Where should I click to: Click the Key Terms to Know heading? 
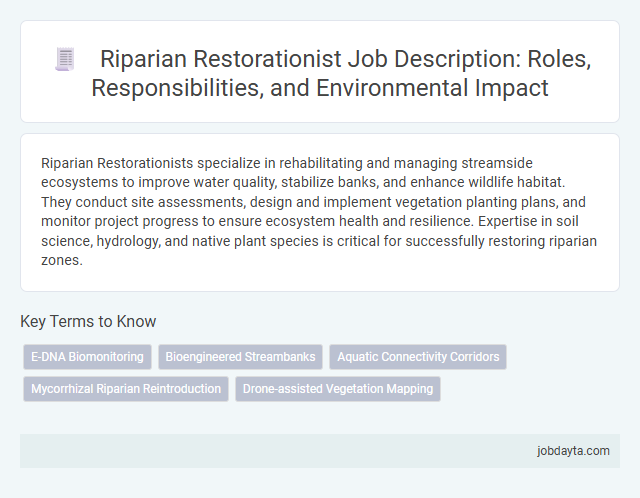88,321
